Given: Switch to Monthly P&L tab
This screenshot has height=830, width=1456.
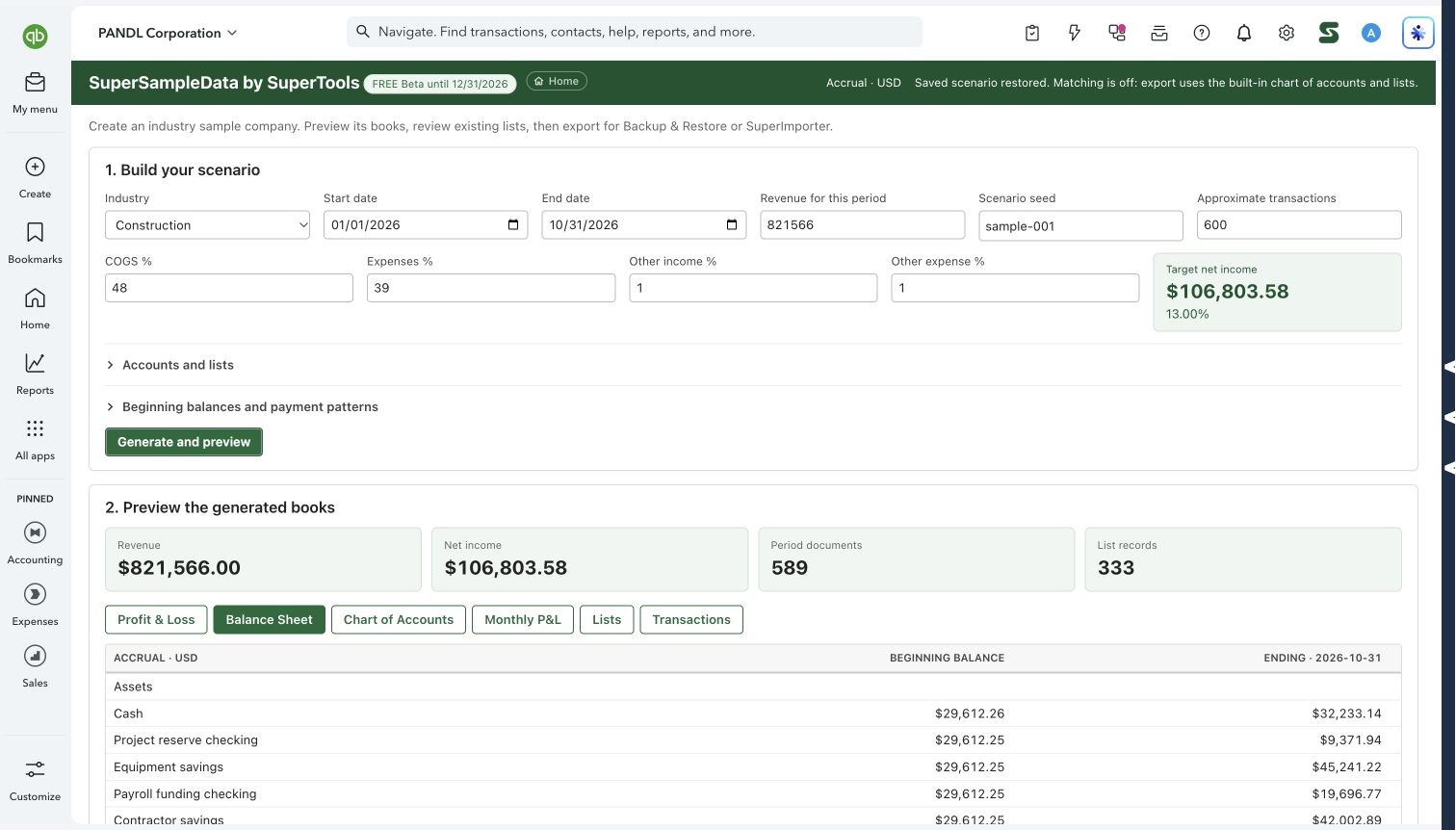Looking at the screenshot, I should point(523,619).
